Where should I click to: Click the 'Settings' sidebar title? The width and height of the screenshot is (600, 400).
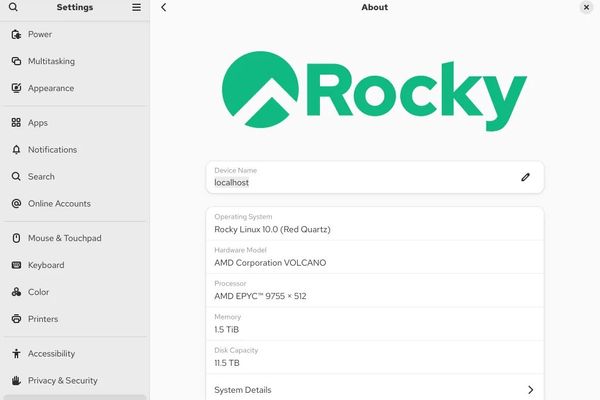point(75,7)
